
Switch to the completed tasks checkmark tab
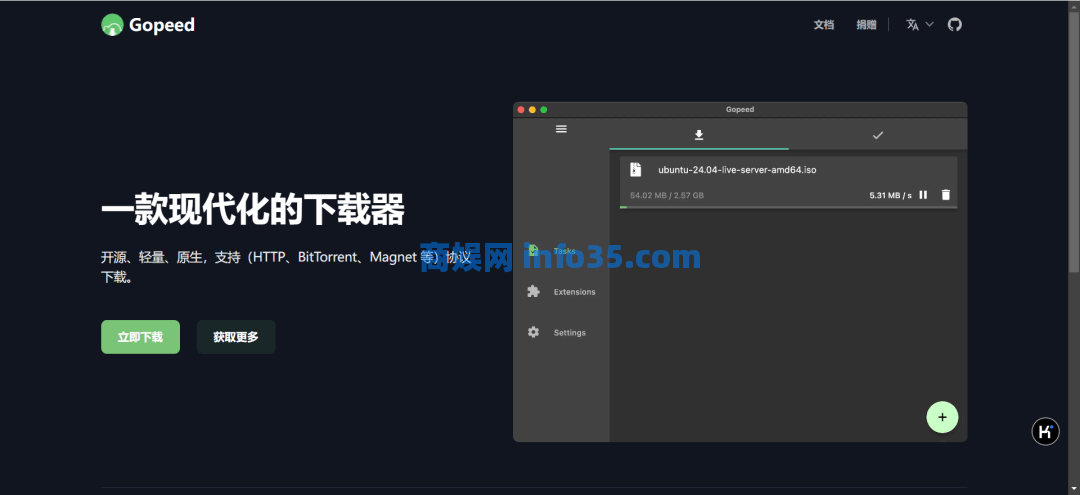(x=877, y=134)
